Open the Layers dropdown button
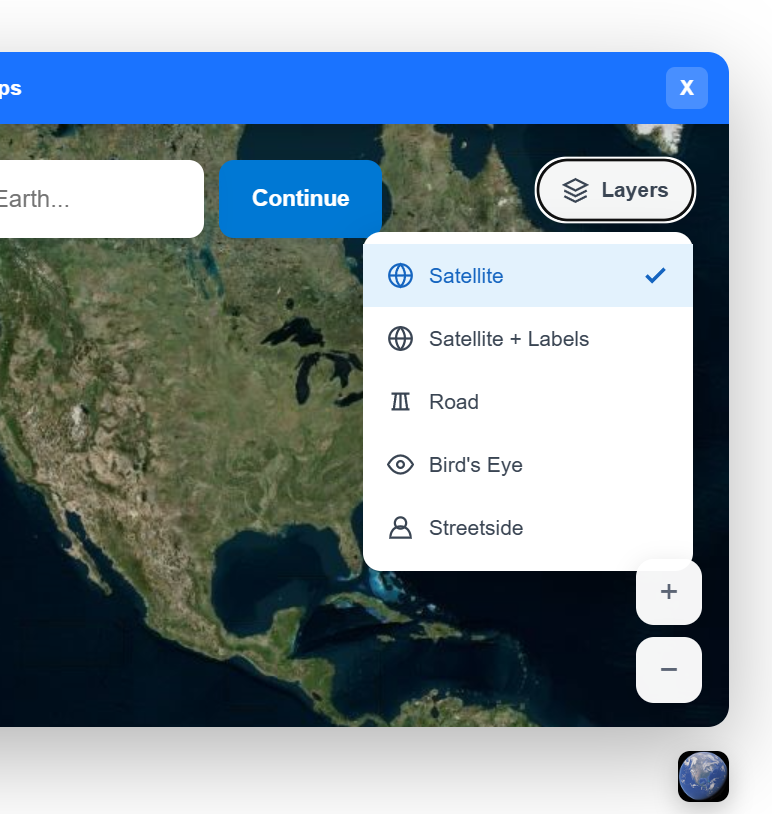Viewport: 772px width, 814px height. 615,190
